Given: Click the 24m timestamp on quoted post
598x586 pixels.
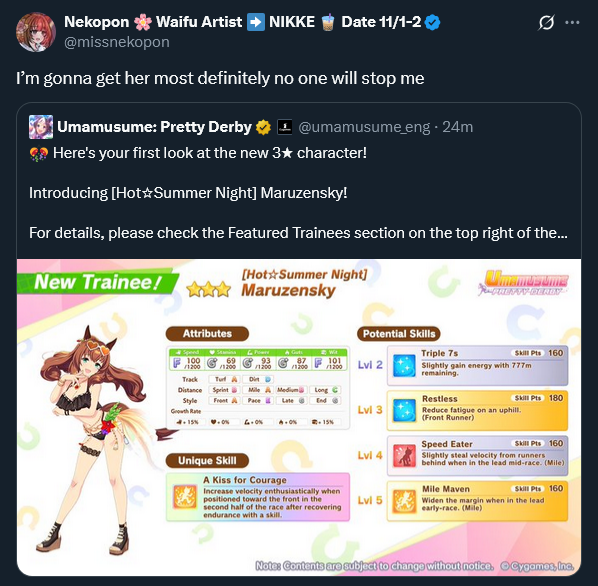Looking at the screenshot, I should (x=458, y=127).
